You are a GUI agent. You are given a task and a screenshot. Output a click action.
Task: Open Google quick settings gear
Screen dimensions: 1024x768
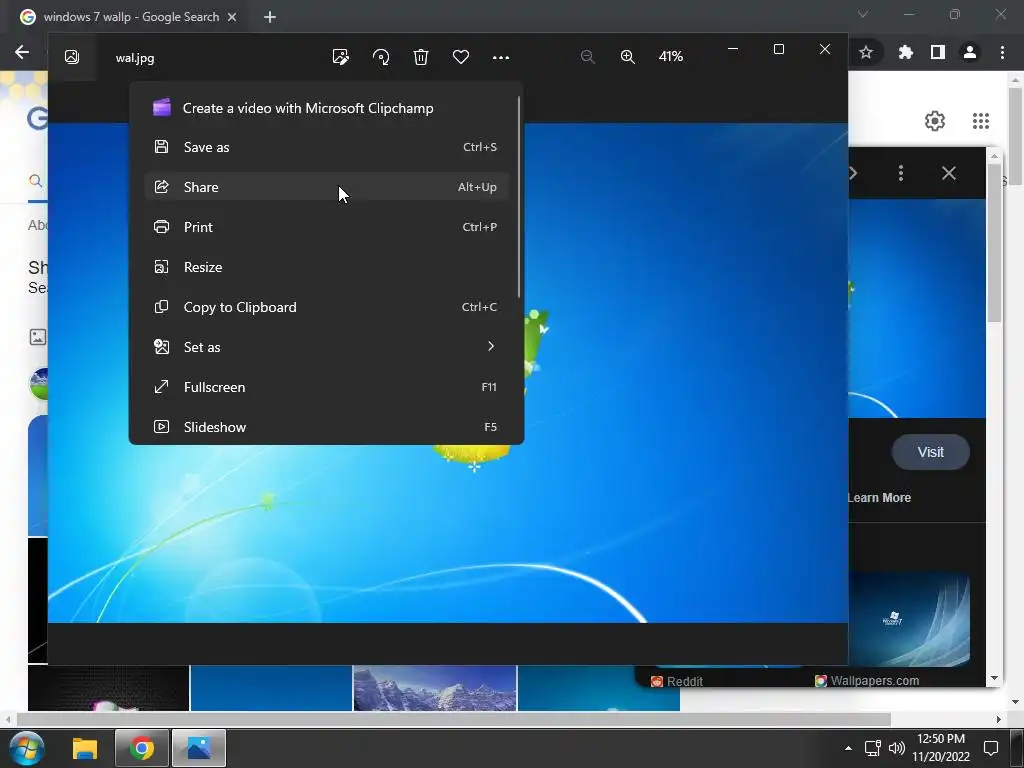[x=935, y=121]
